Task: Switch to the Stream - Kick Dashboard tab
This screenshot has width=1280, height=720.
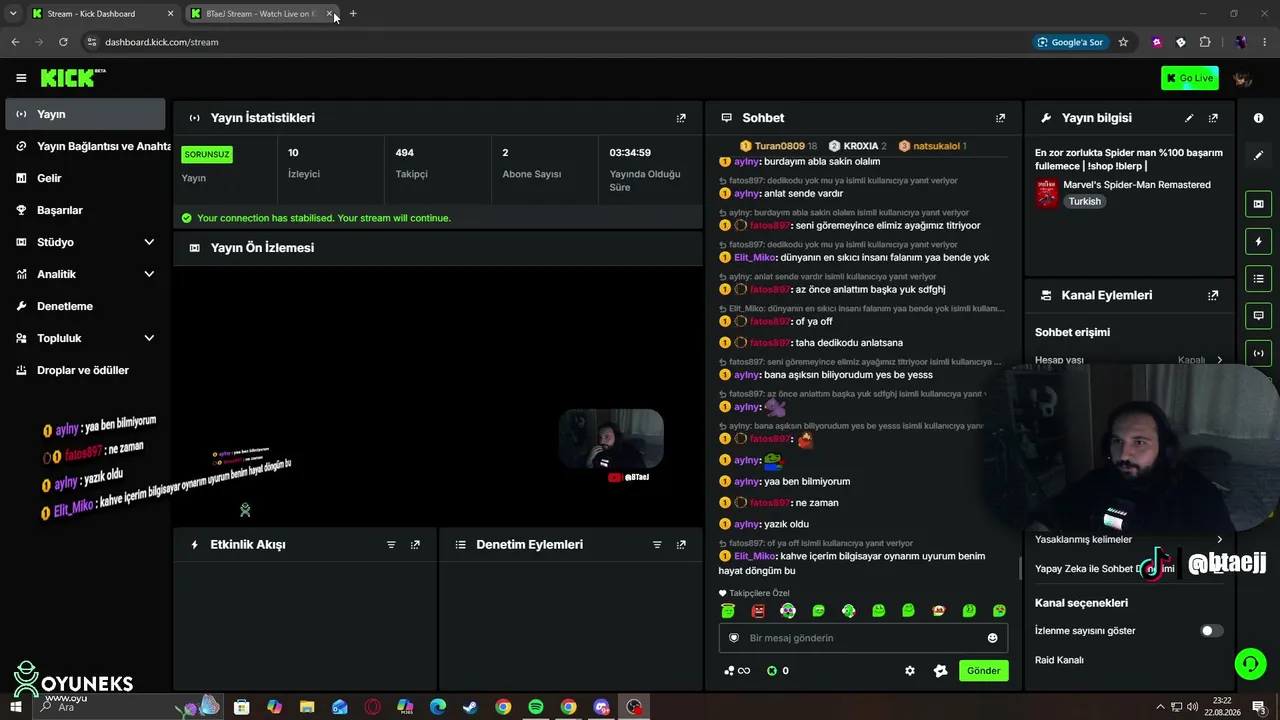Action: pyautogui.click(x=102, y=14)
